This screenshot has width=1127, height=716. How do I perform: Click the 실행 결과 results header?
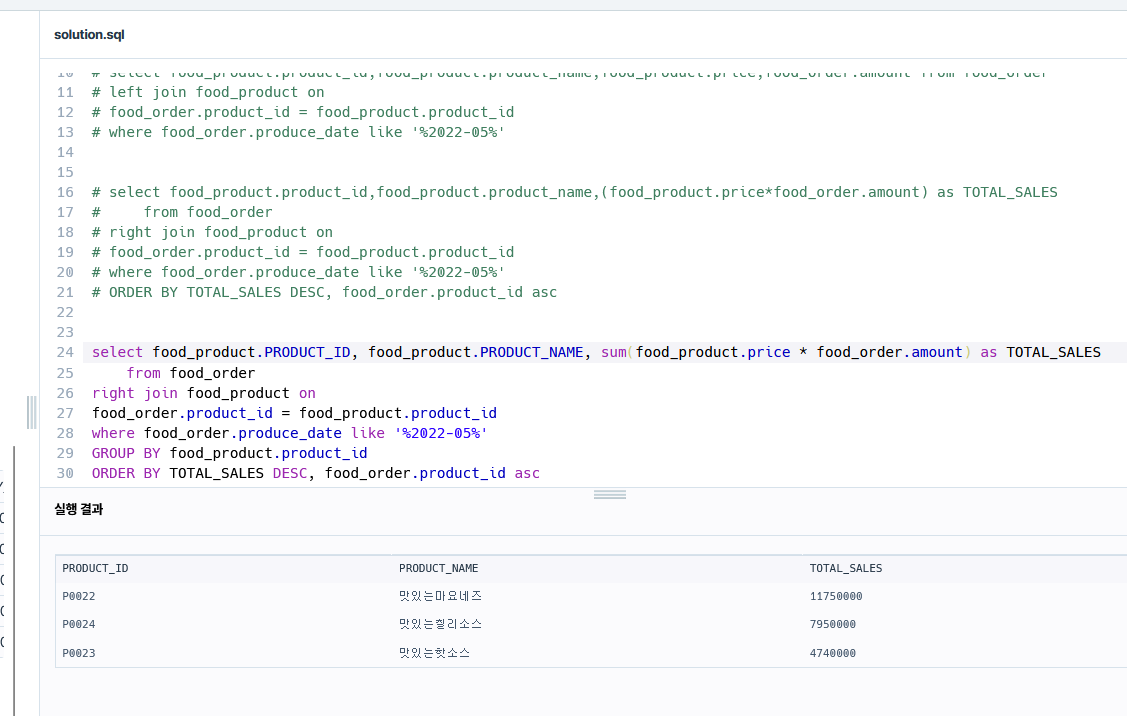click(79, 509)
